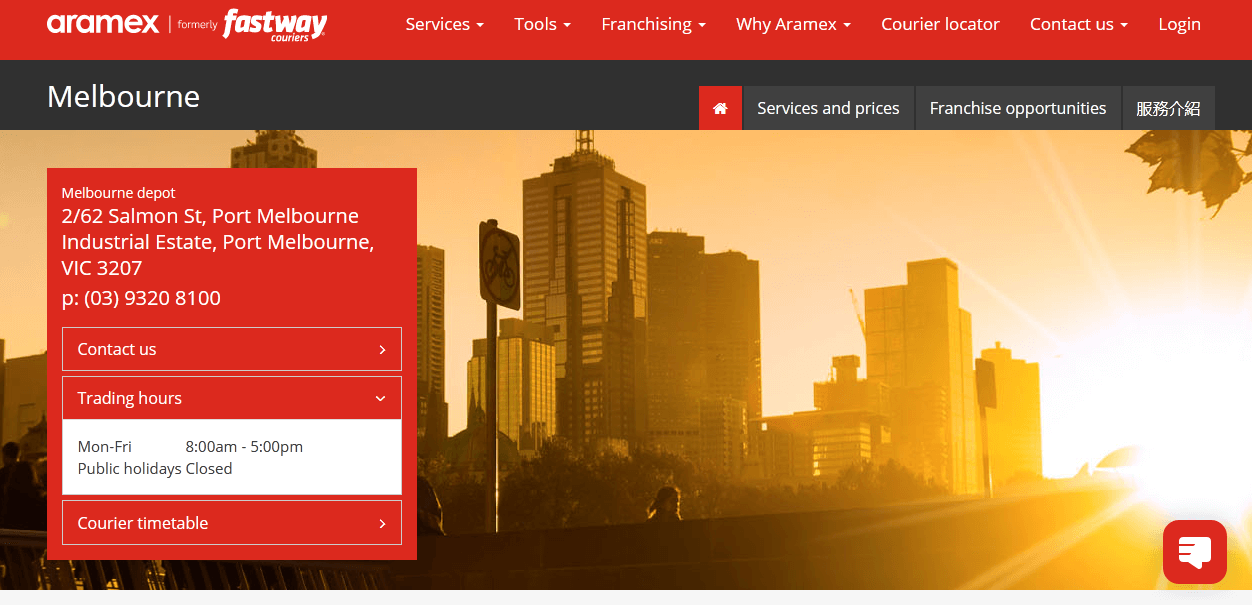1252x605 pixels.
Task: Expand the Franchising menu
Action: click(x=653, y=24)
